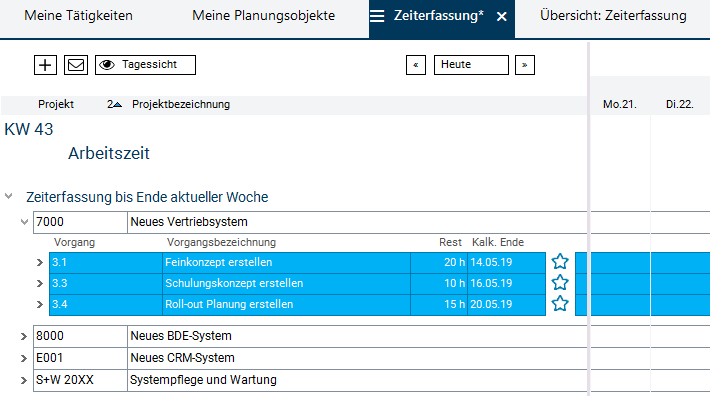Viewport: 710px width, 396px height.
Task: Expand task 3.3 row
Action: 40,283
